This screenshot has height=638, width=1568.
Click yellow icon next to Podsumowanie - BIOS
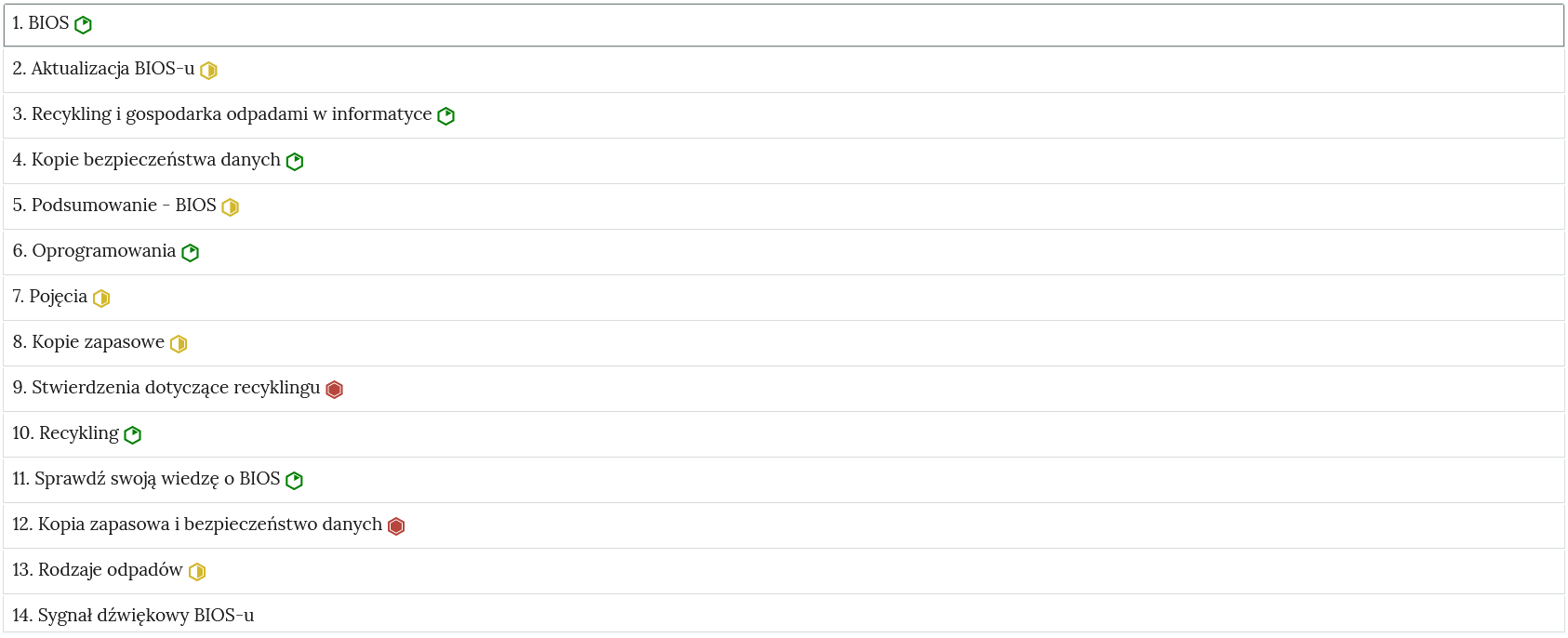point(230,207)
